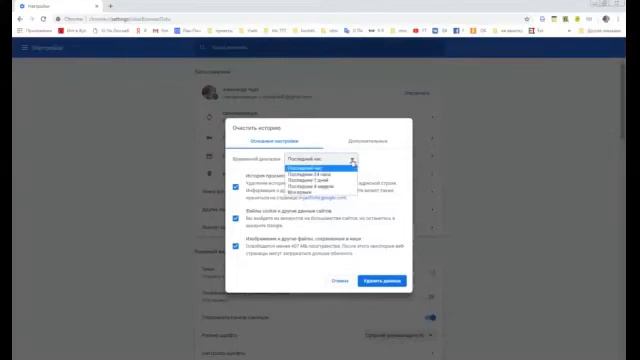Toggle the Файлы cookie checkbox
The width and height of the screenshot is (640, 360).
coord(236,218)
